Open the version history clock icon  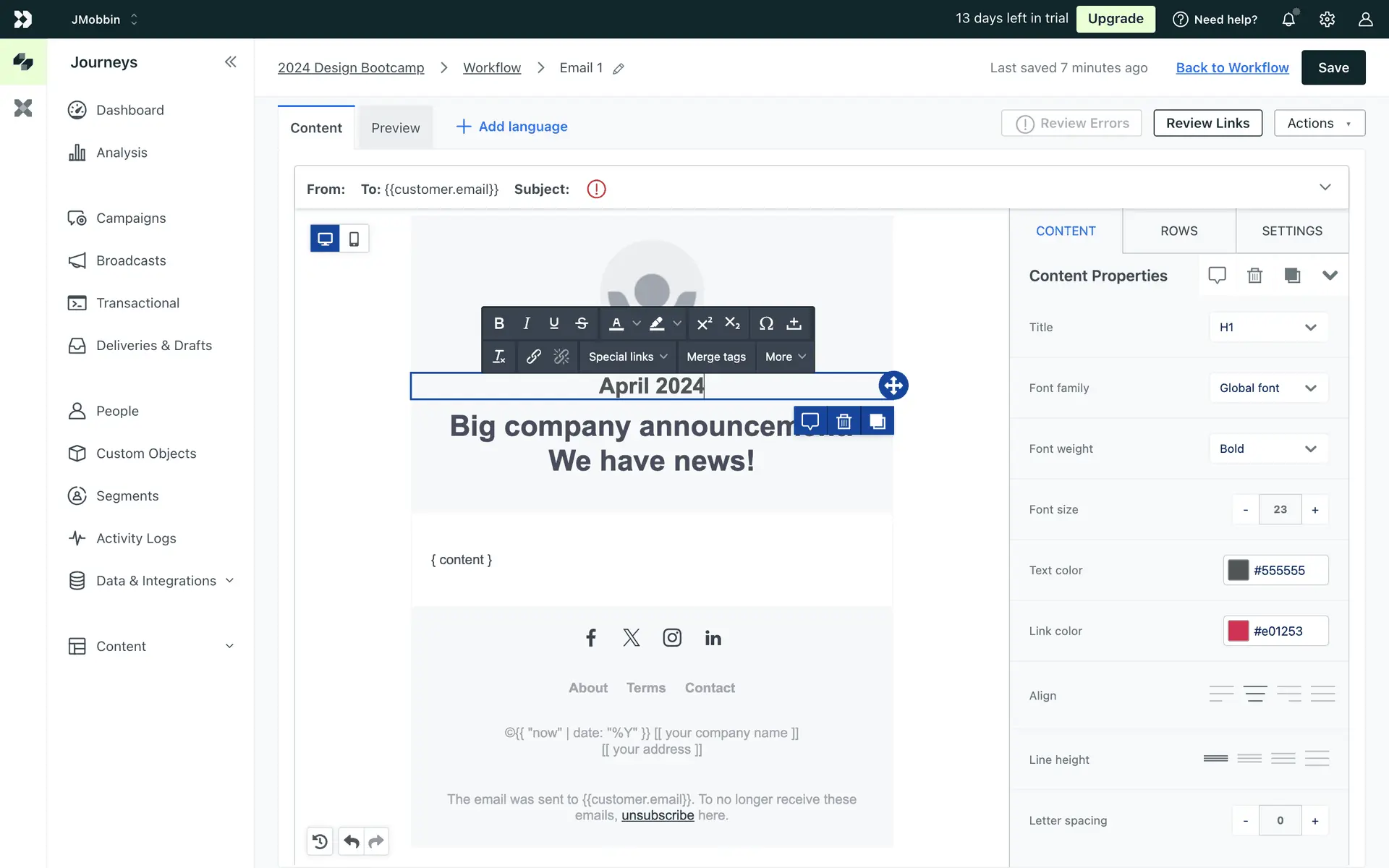320,841
